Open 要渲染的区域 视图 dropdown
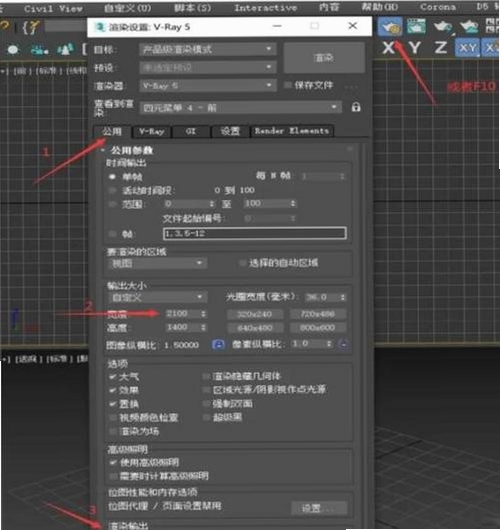The width and height of the screenshot is (500, 530). point(157,263)
